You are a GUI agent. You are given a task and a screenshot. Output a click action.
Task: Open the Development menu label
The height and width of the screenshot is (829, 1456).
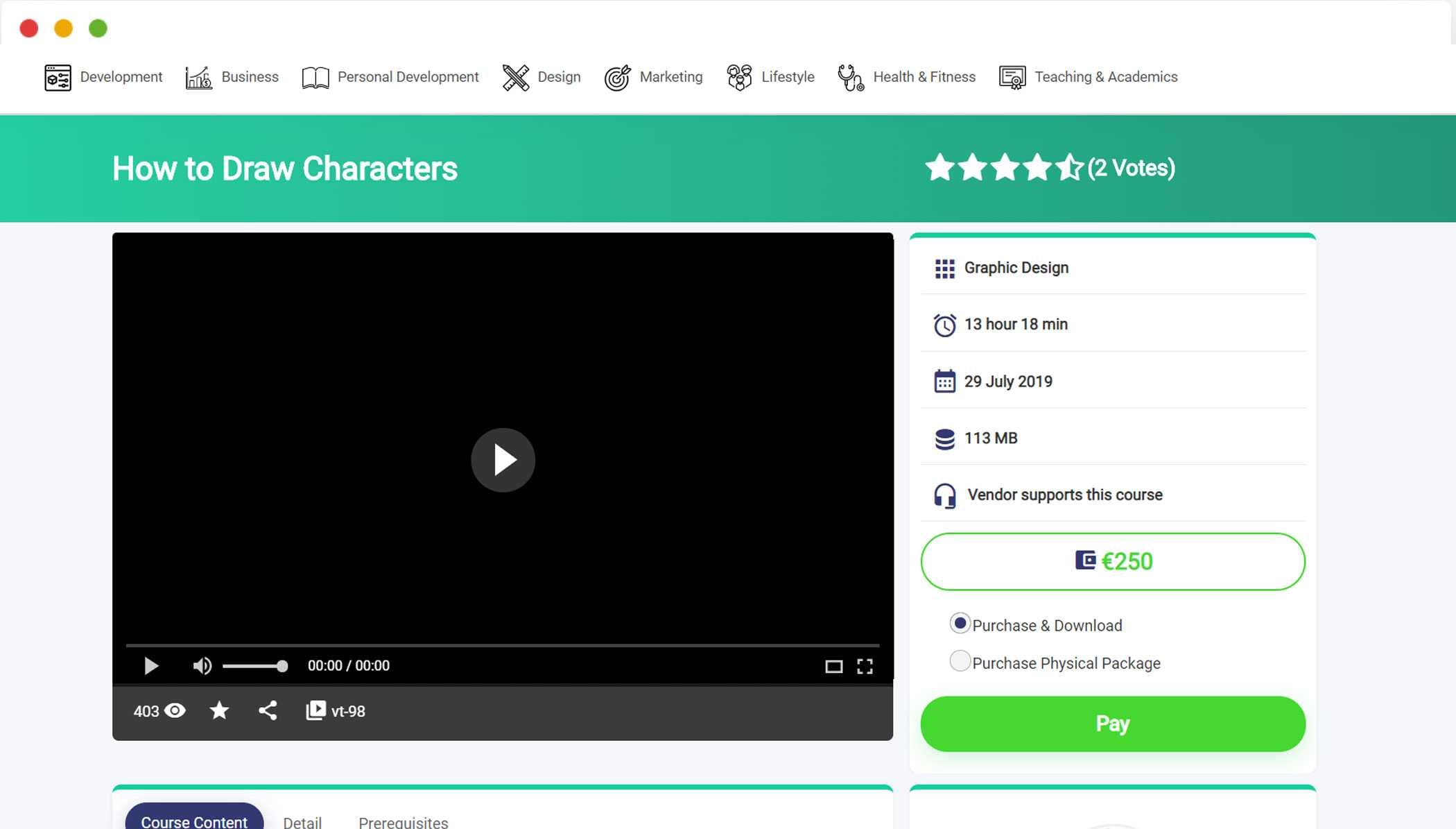pyautogui.click(x=121, y=77)
